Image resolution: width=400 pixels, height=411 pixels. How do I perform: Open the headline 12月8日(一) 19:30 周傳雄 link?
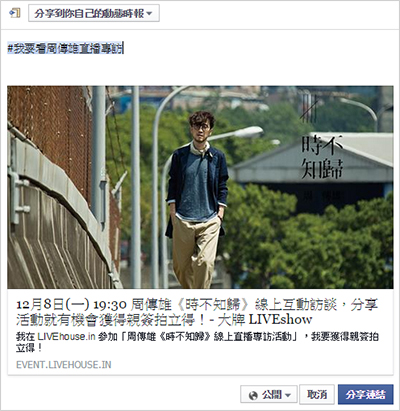pyautogui.click(x=197, y=312)
